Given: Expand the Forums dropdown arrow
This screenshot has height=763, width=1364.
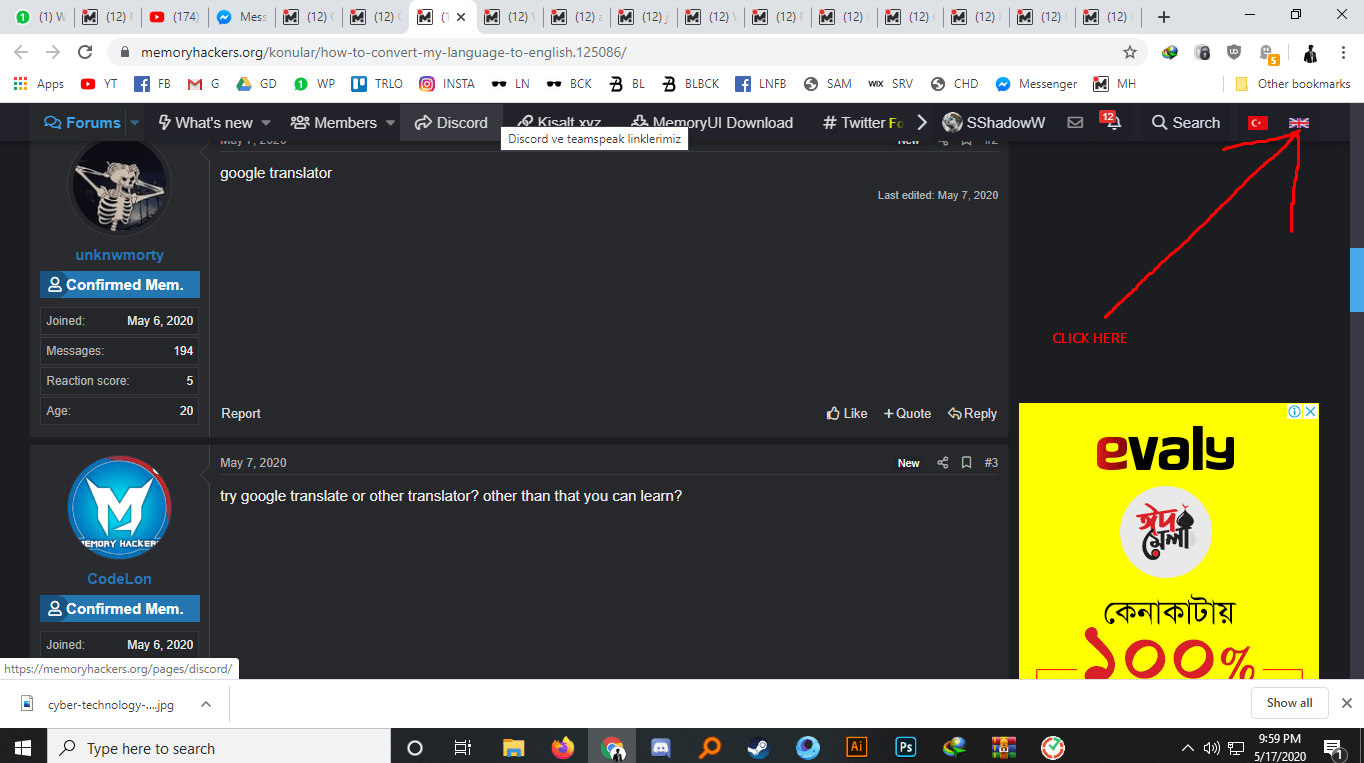Looking at the screenshot, I should pyautogui.click(x=134, y=123).
